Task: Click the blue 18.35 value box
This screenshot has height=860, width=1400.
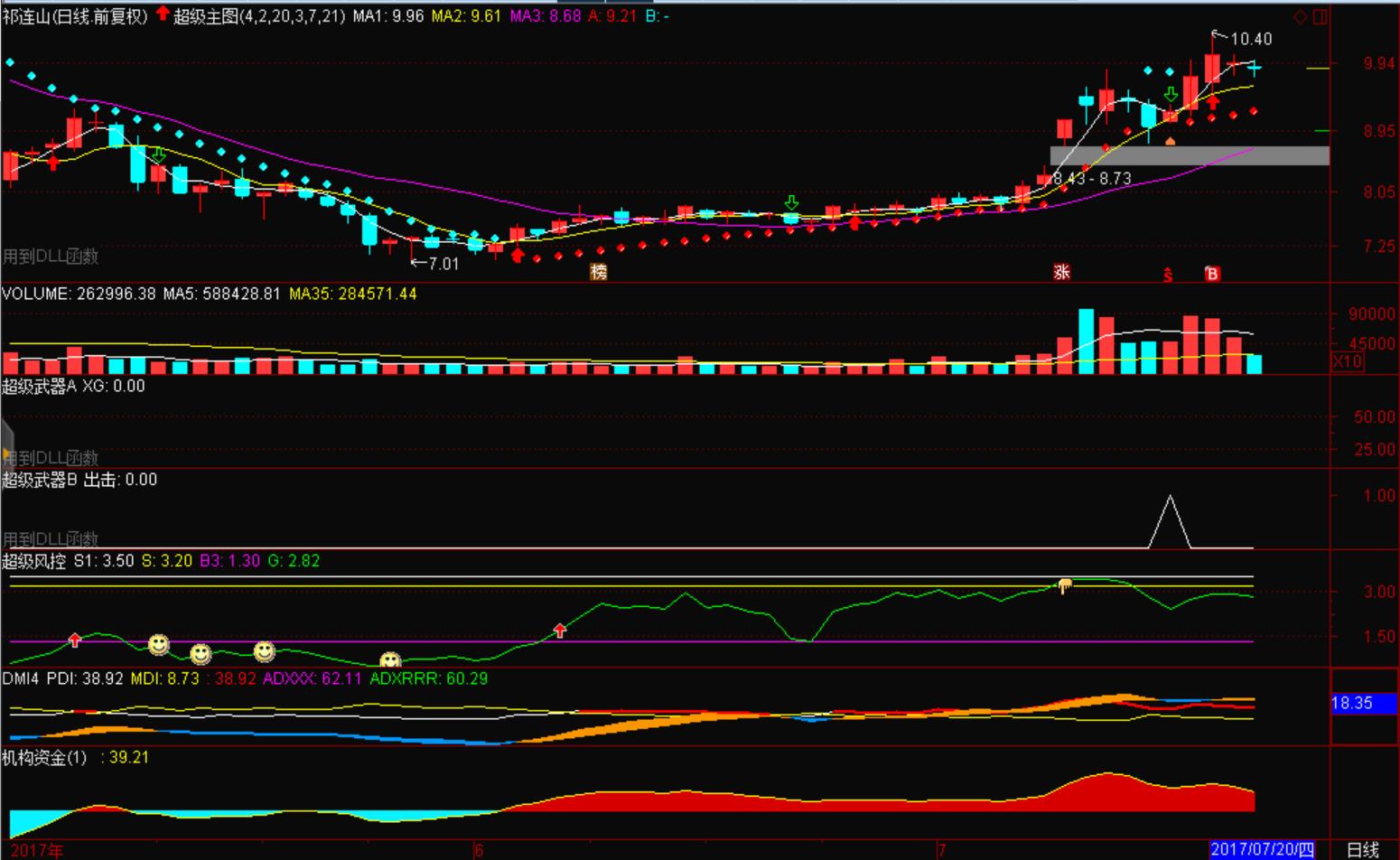Action: click(1364, 703)
